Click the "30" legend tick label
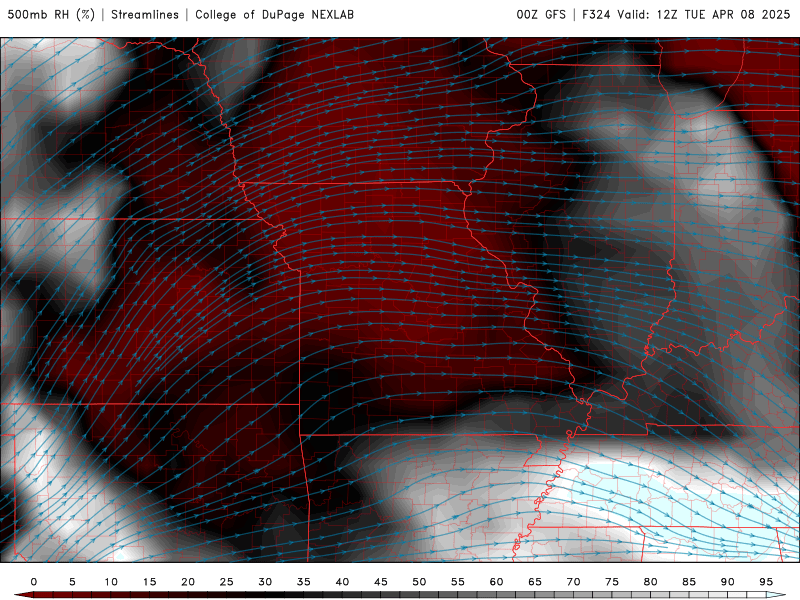 [x=265, y=582]
